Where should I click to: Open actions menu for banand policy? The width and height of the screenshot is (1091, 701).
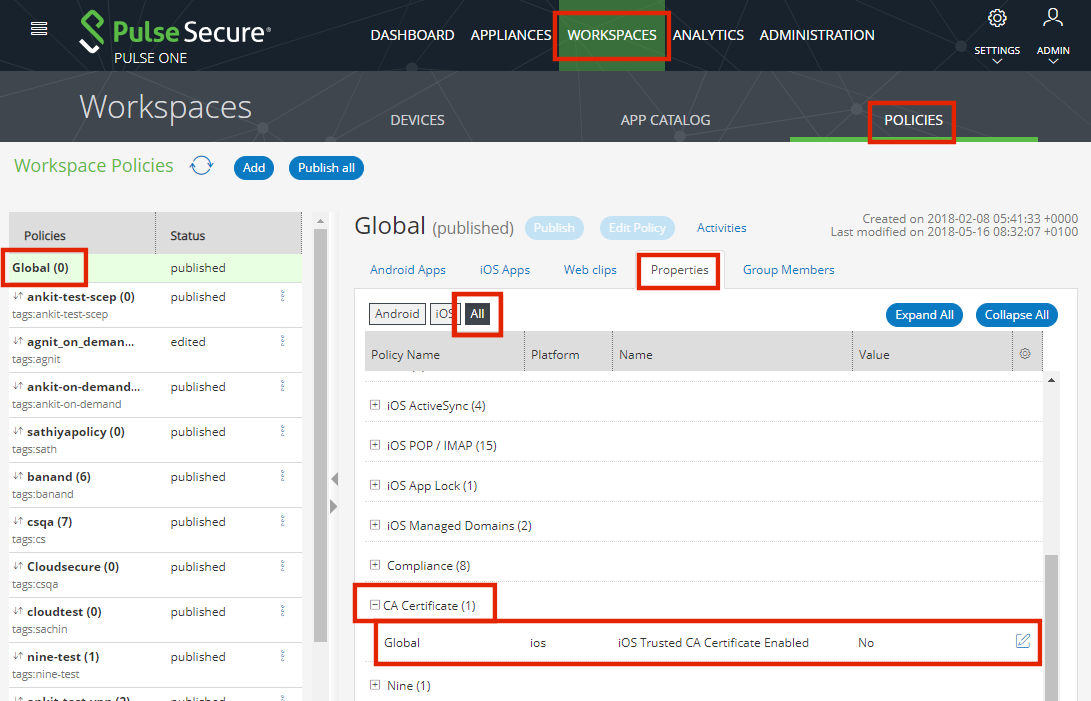click(x=282, y=476)
